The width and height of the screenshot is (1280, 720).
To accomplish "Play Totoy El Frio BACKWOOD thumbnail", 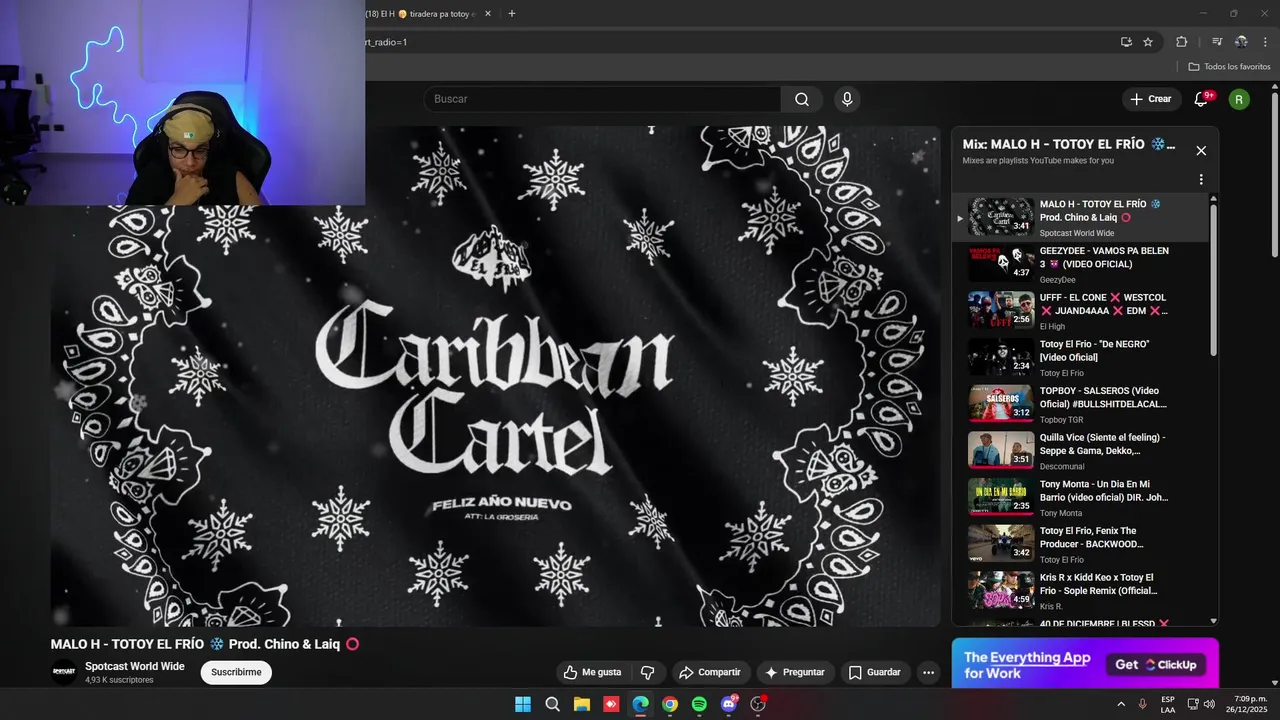I will click(1001, 543).
